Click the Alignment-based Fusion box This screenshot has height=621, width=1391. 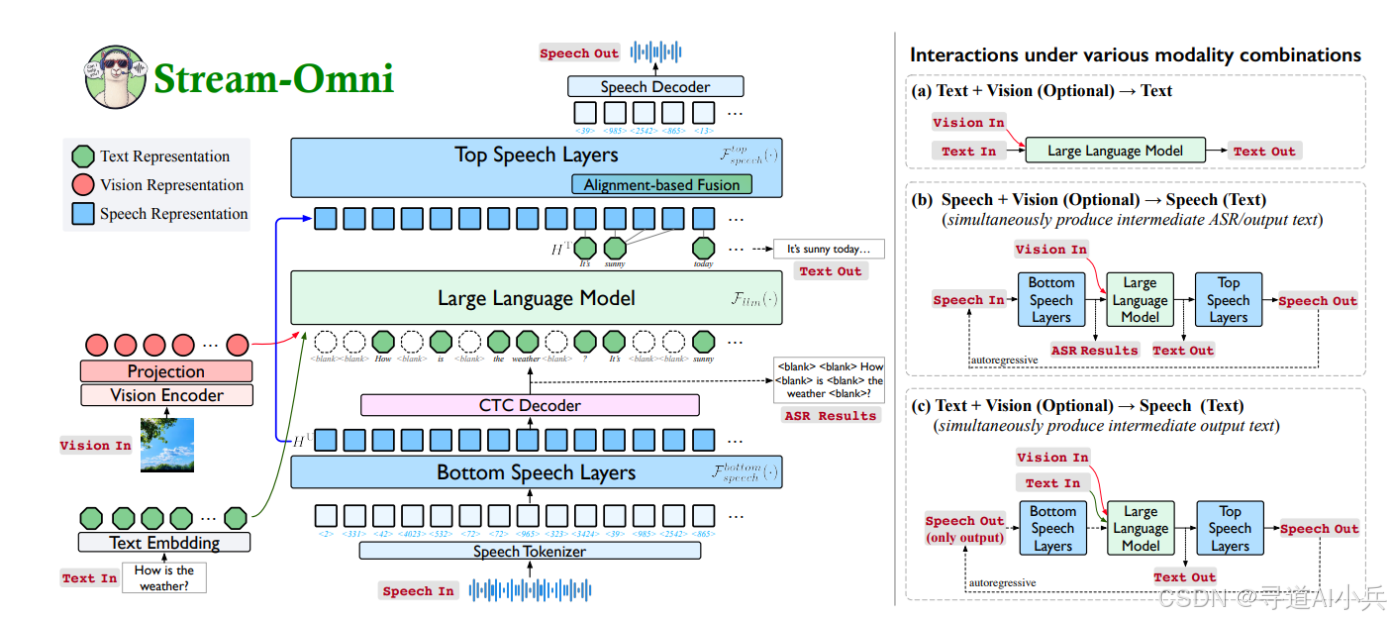(662, 184)
